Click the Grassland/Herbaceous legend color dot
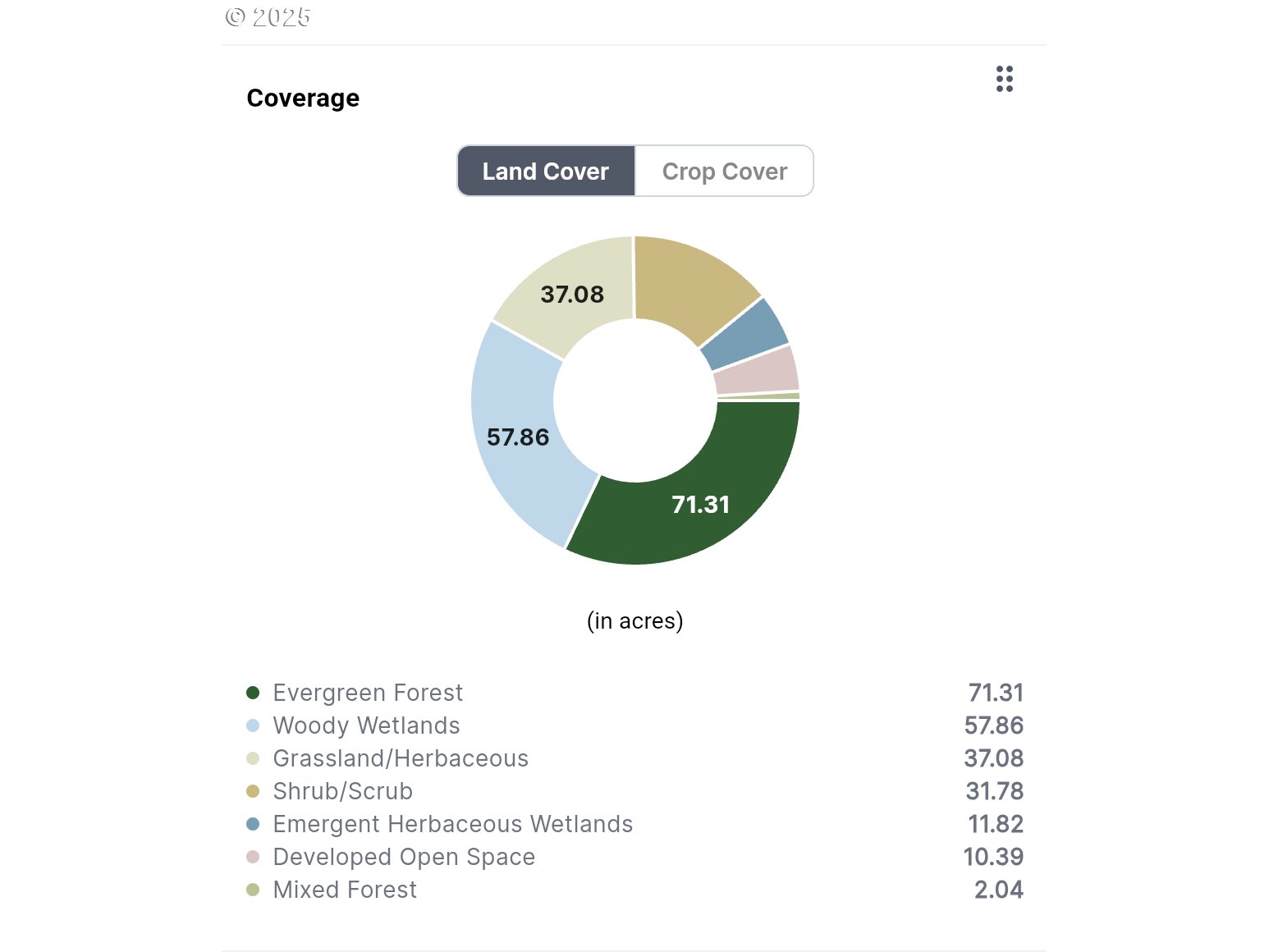 (253, 758)
